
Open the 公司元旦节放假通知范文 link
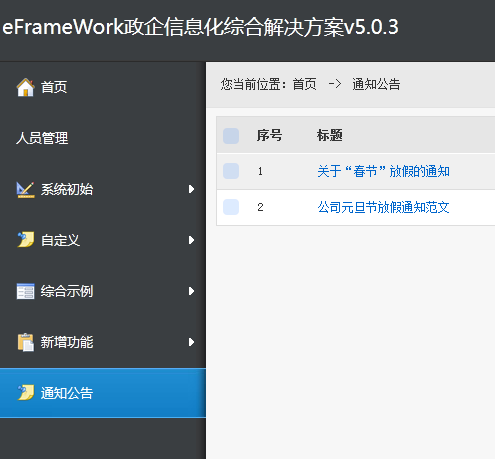pos(383,207)
